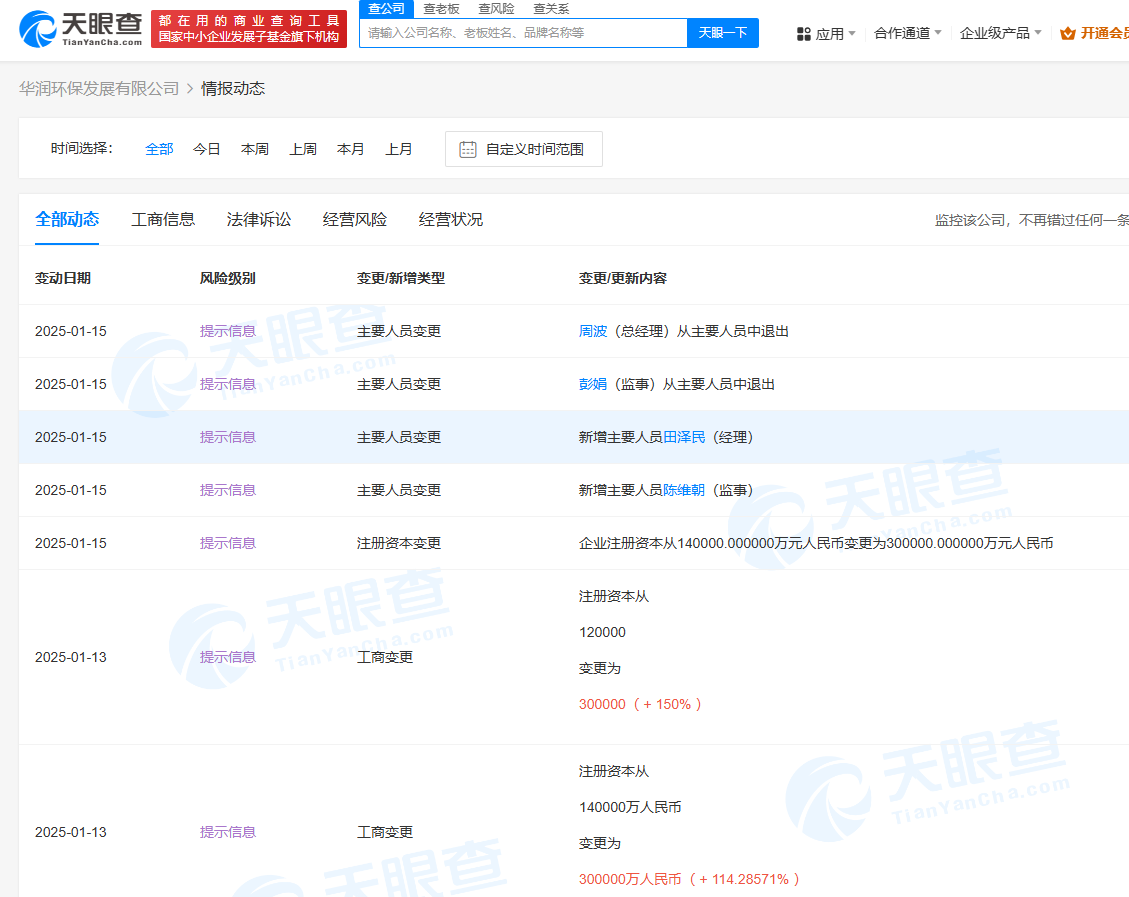Open 自定义时间范围 date picker
The image size is (1129, 897).
coord(523,149)
